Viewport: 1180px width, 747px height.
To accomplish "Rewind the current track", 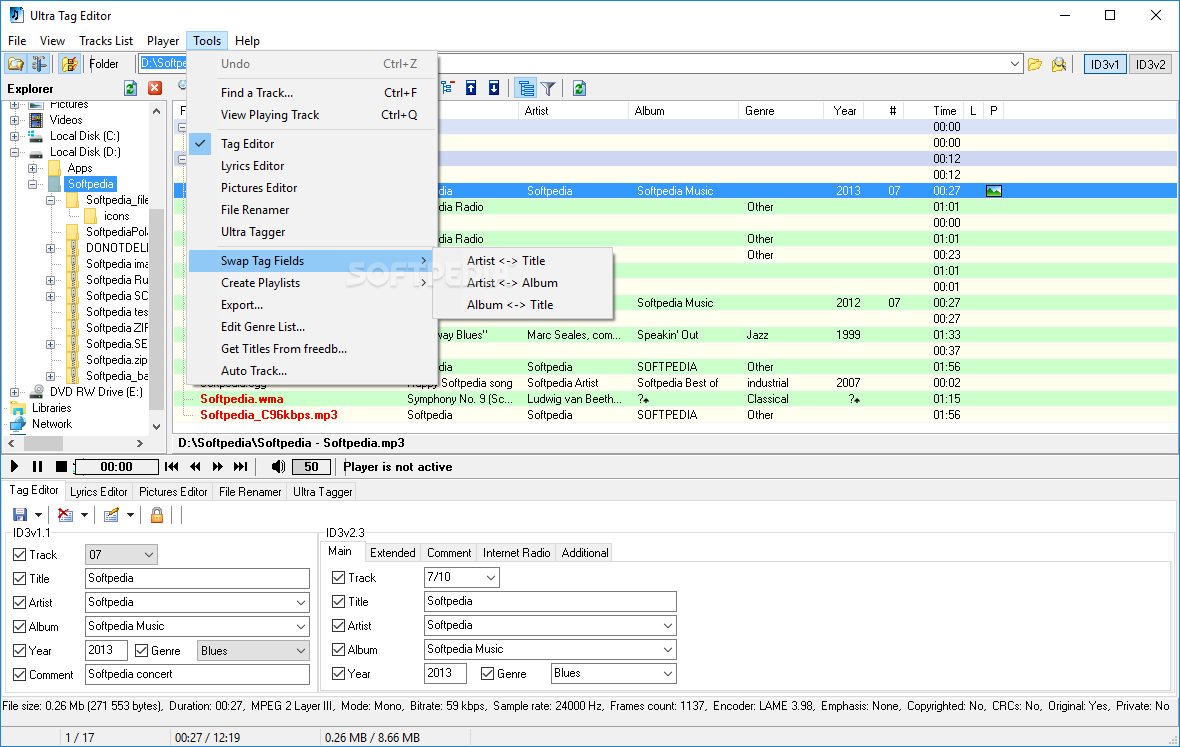I will coord(196,466).
